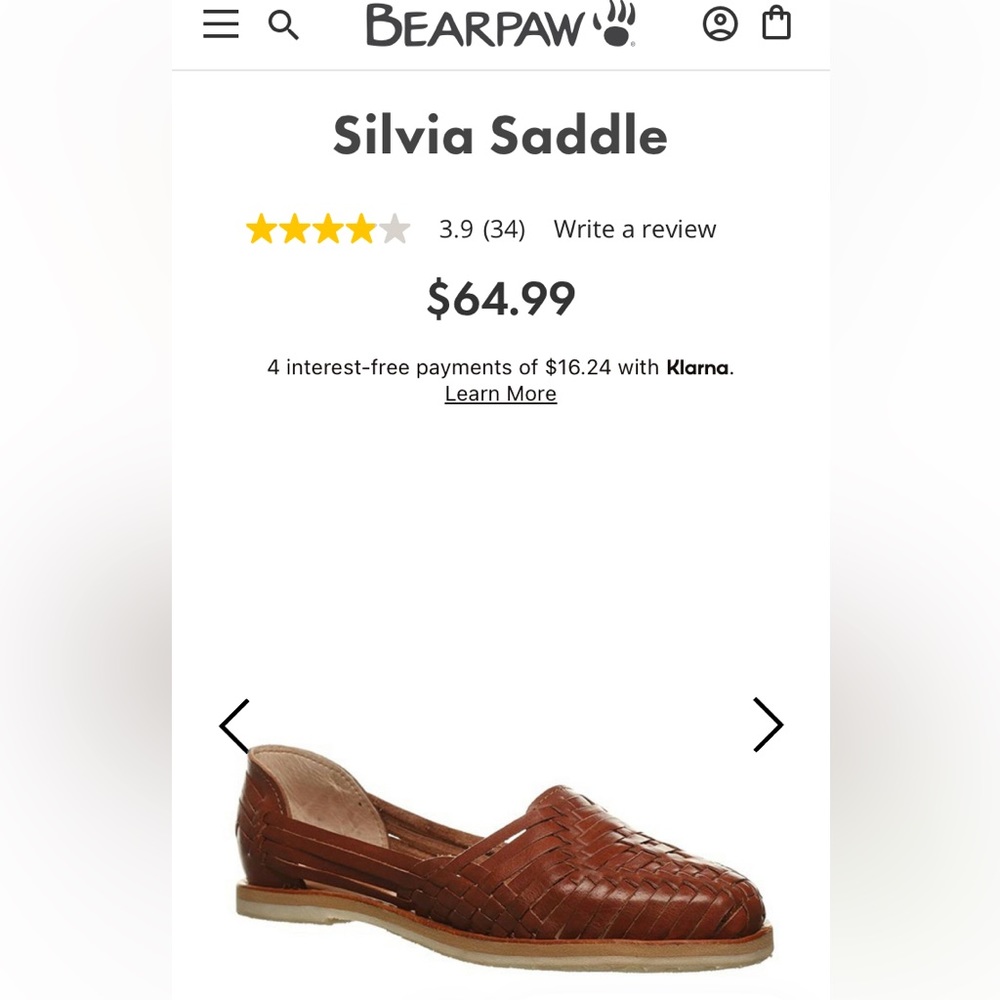Show next product image with right arrow
1000x1000 pixels.
click(x=768, y=726)
